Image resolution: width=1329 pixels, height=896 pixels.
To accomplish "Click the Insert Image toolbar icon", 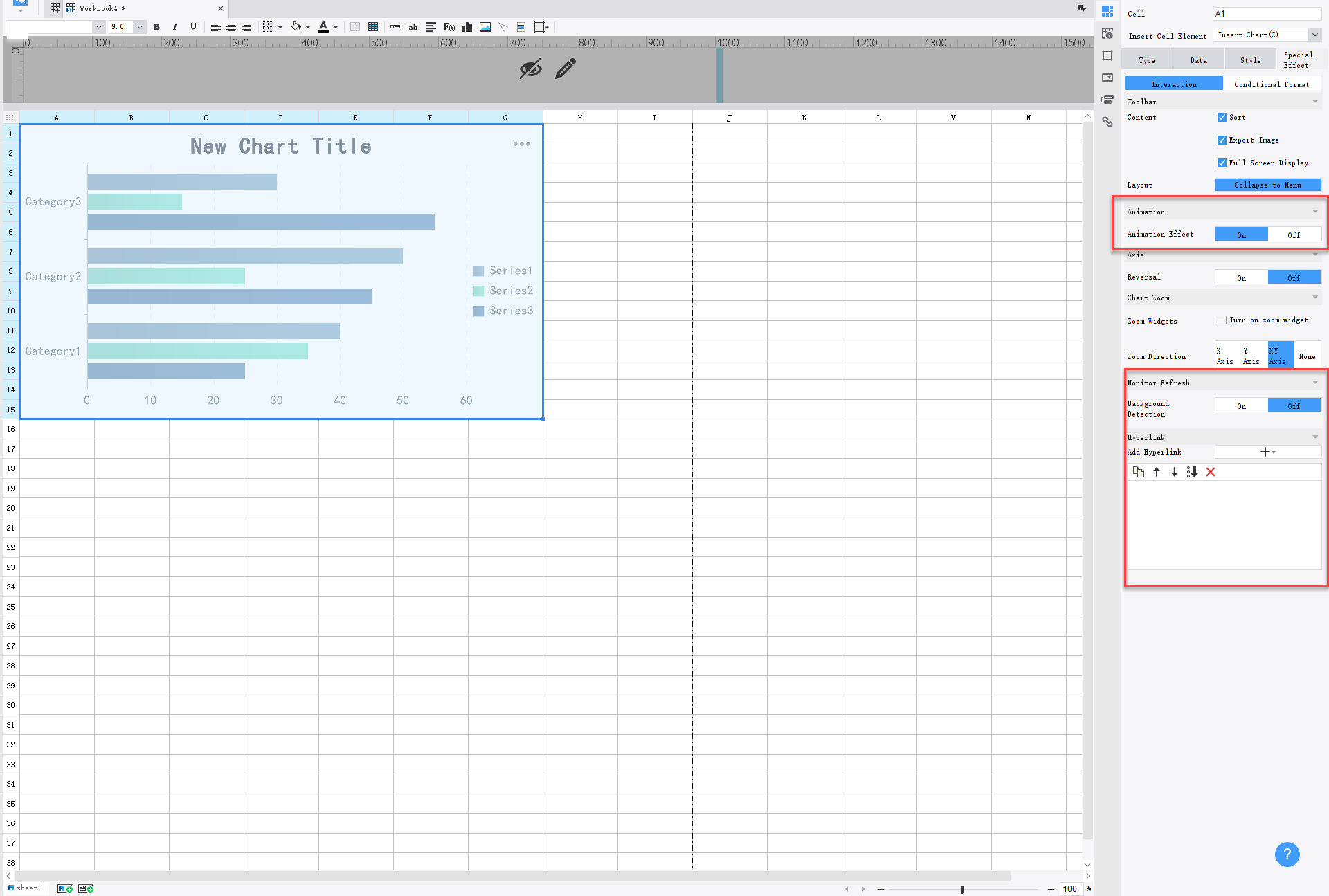I will point(485,27).
